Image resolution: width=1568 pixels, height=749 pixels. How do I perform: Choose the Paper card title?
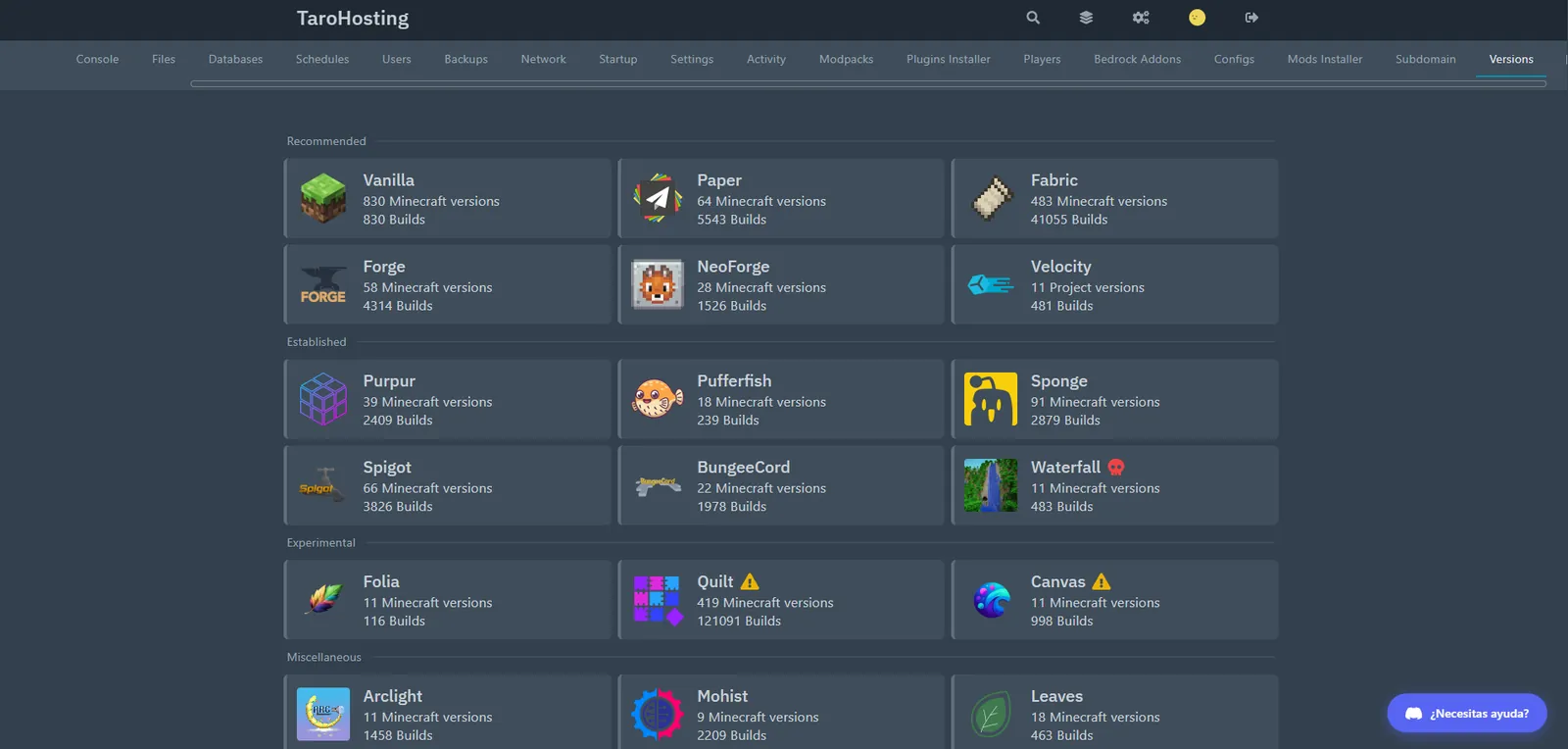(718, 180)
